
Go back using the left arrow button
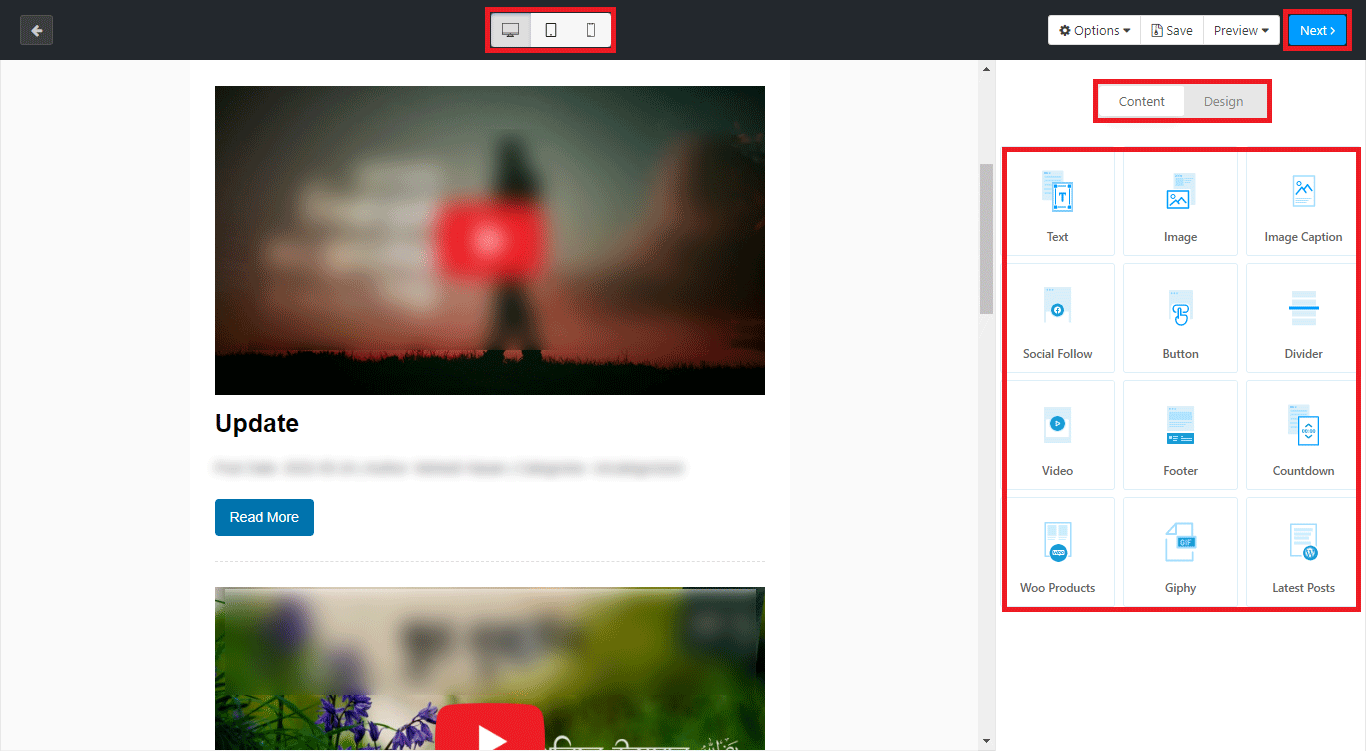pos(36,30)
